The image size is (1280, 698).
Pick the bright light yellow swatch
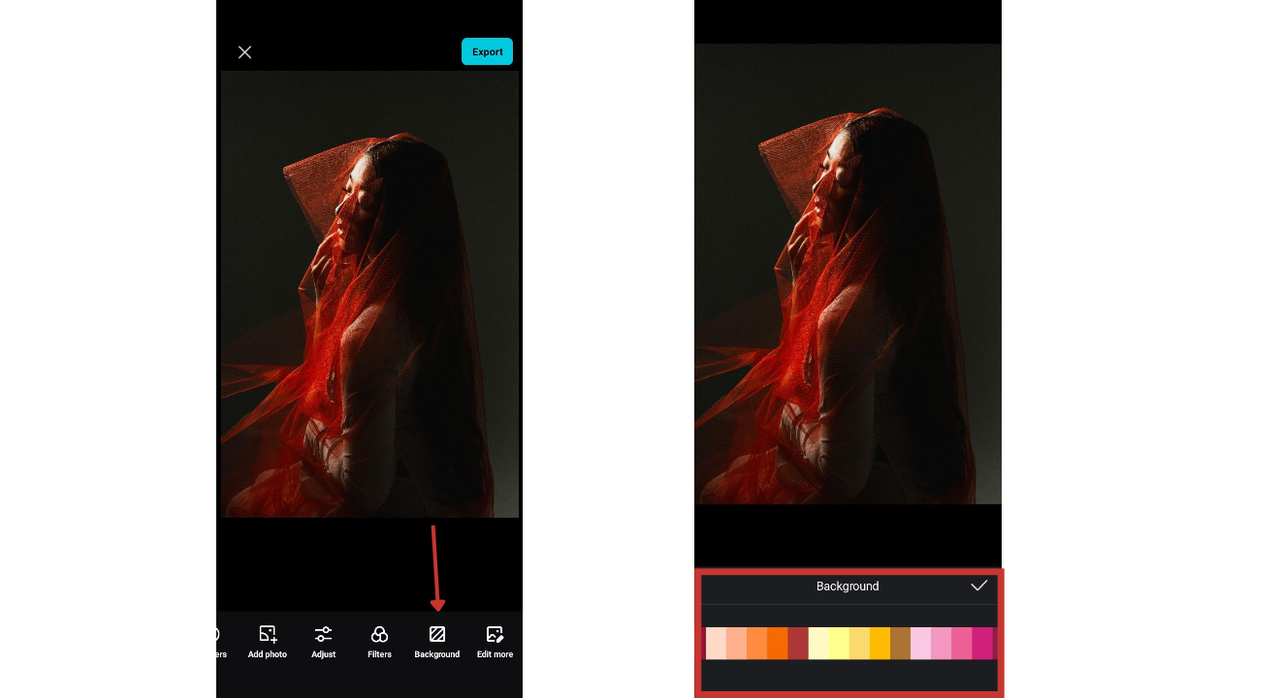[x=839, y=643]
